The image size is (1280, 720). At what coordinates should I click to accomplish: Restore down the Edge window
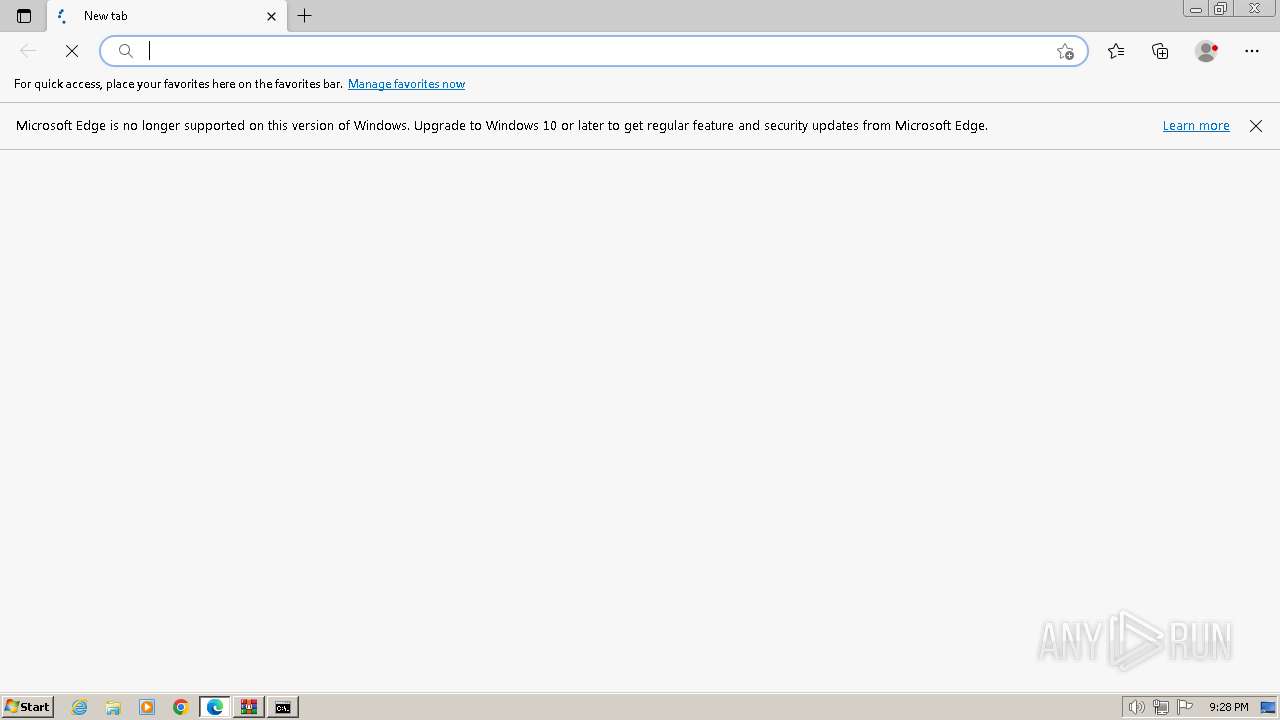[x=1221, y=8]
